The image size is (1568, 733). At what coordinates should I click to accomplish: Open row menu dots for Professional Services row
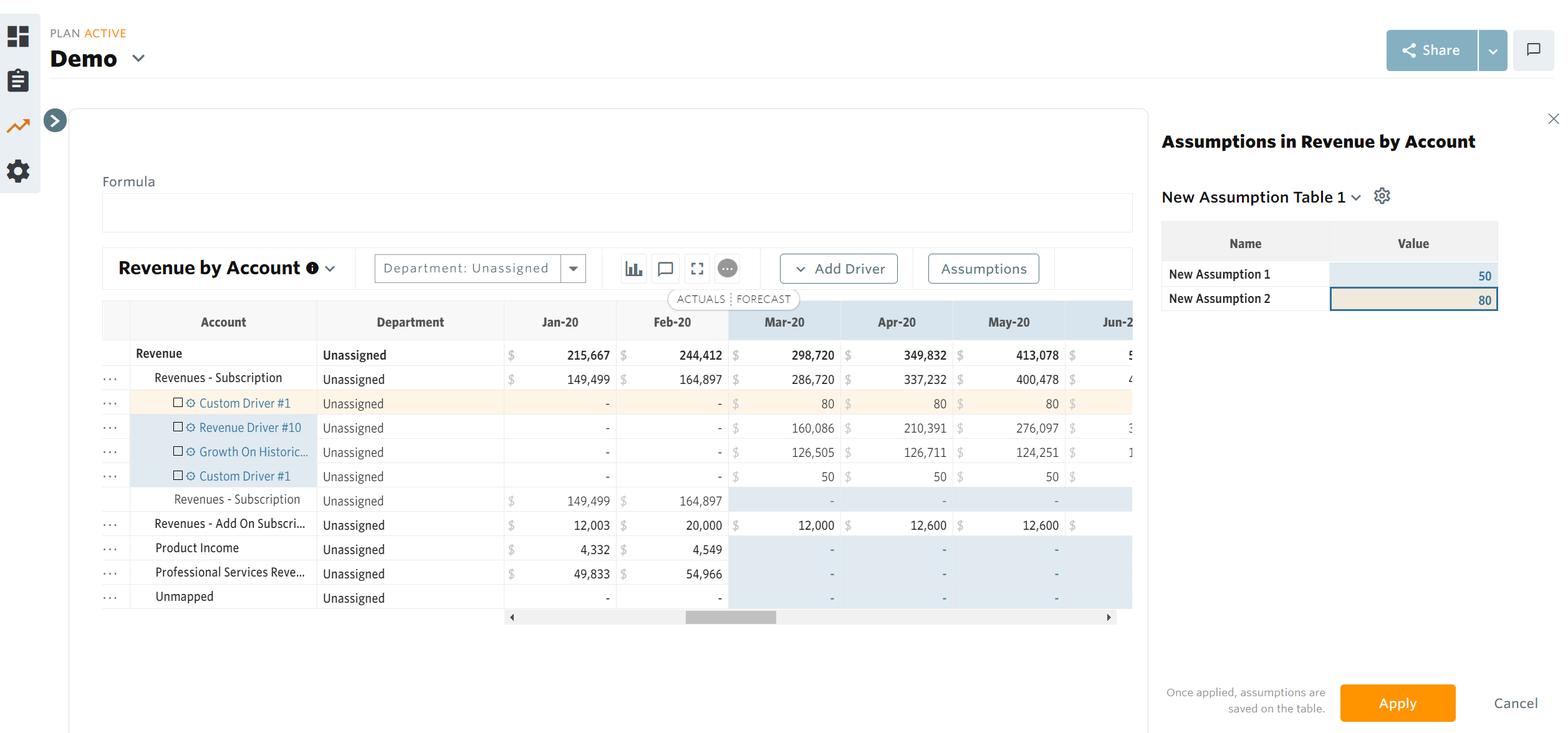(110, 573)
